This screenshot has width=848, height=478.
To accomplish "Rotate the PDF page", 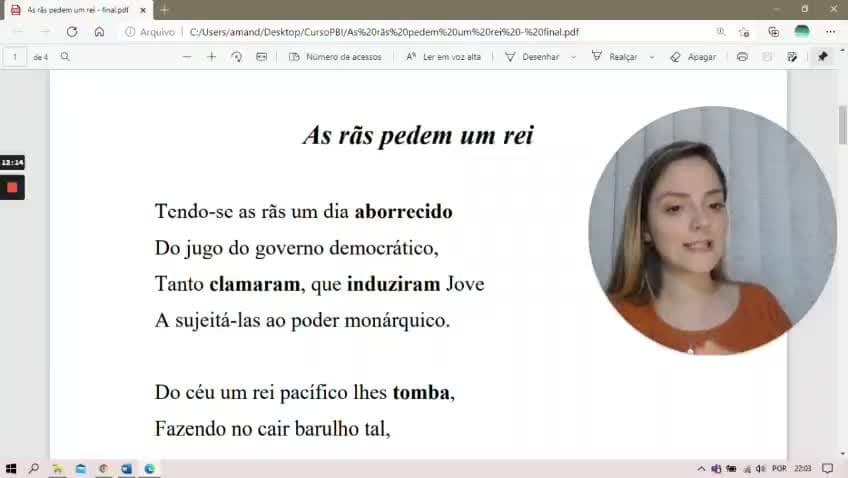I will click(x=236, y=57).
